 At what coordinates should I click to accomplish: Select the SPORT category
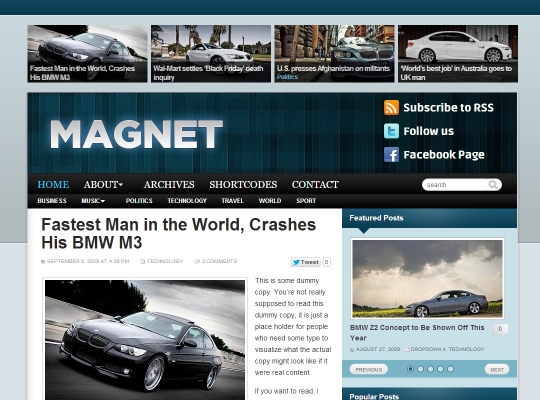pos(306,201)
